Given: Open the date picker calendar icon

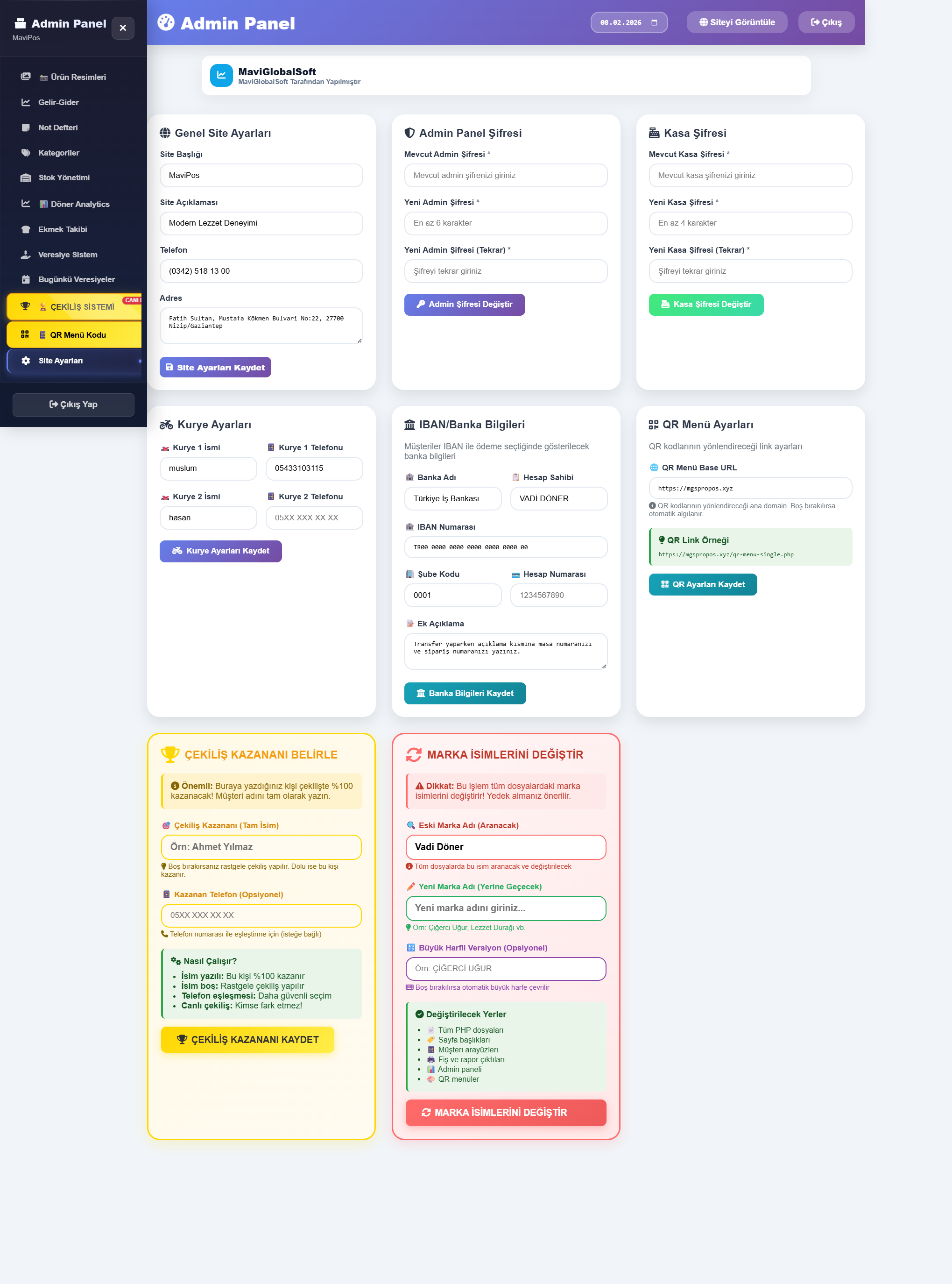Looking at the screenshot, I should (654, 22).
